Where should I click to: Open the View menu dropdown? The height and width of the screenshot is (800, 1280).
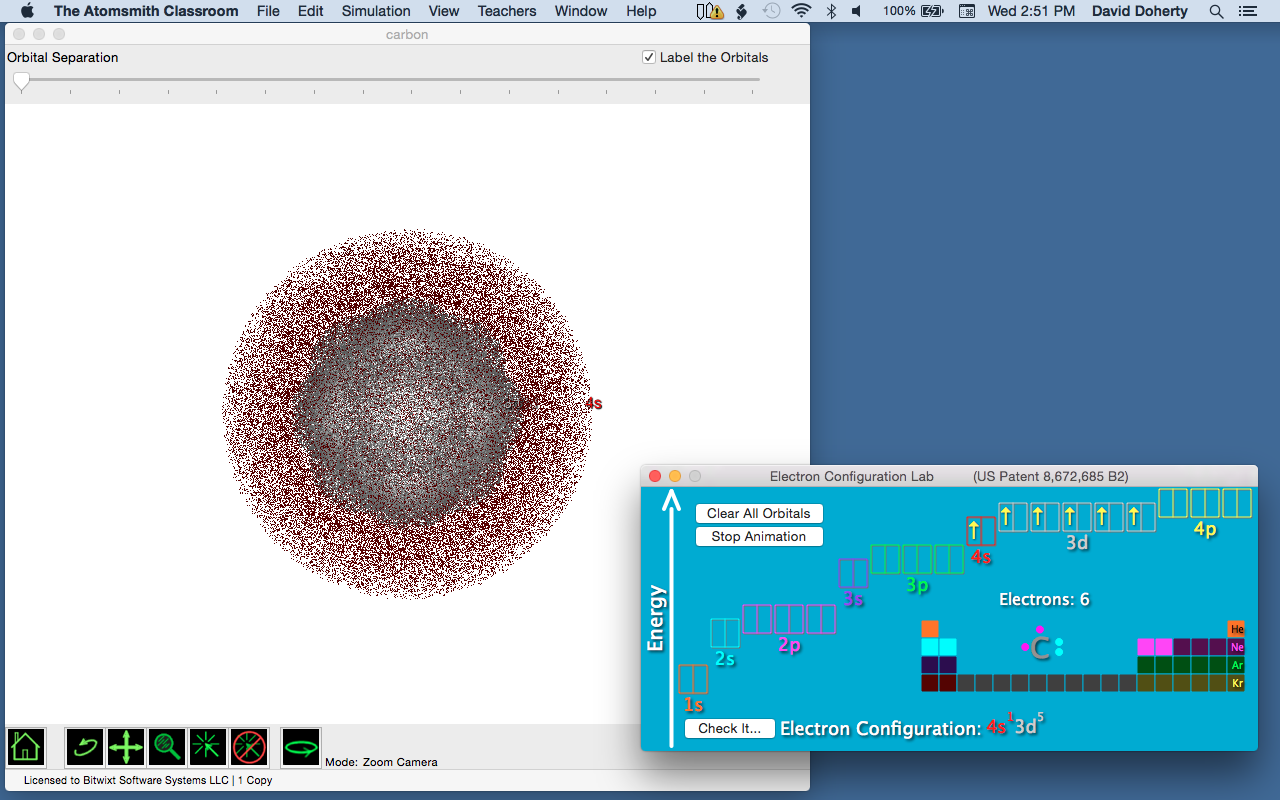coord(443,11)
